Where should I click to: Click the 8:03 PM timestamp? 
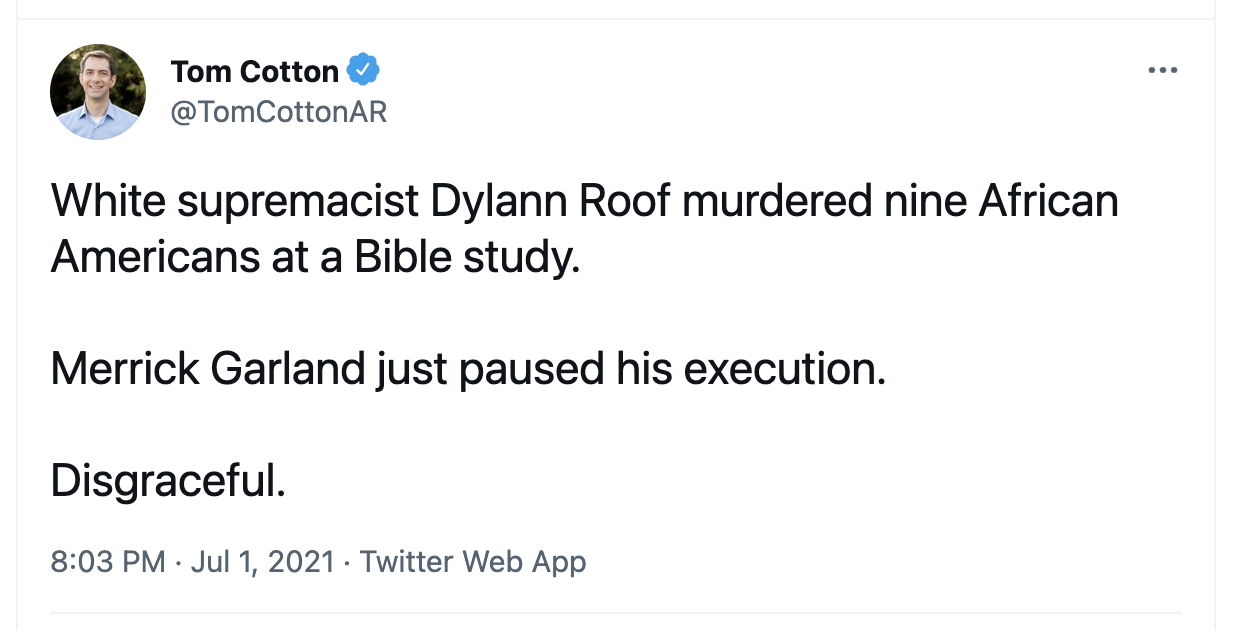pos(107,562)
